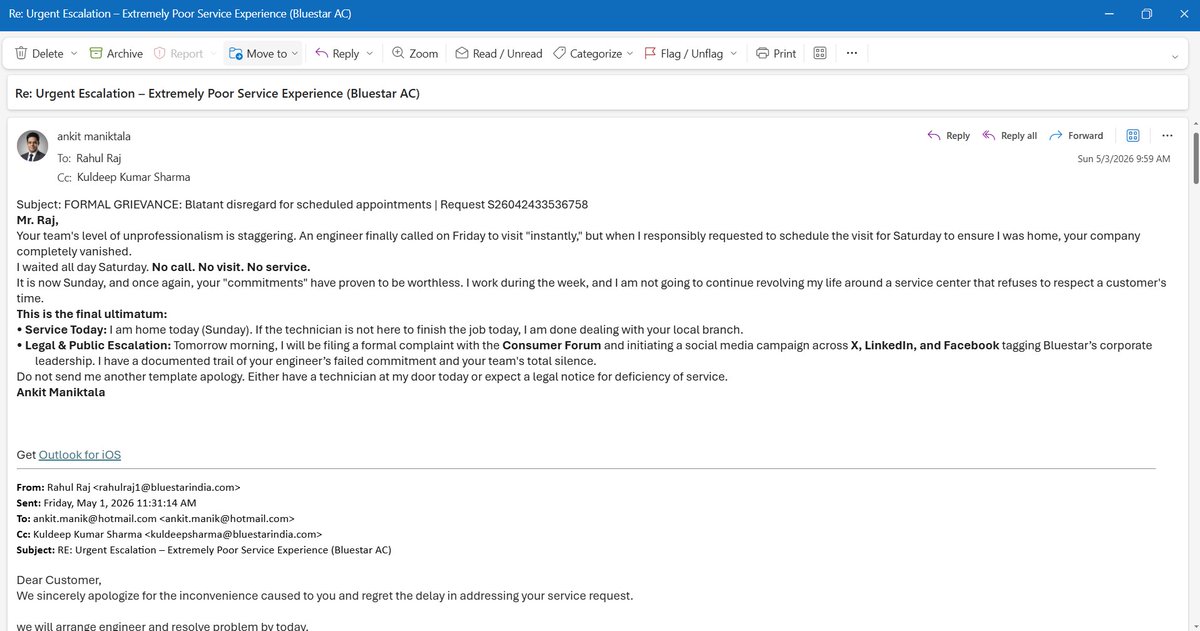Screen dimensions: 1200x631
Task: Open the Outlook for iOS link
Action: [x=80, y=455]
